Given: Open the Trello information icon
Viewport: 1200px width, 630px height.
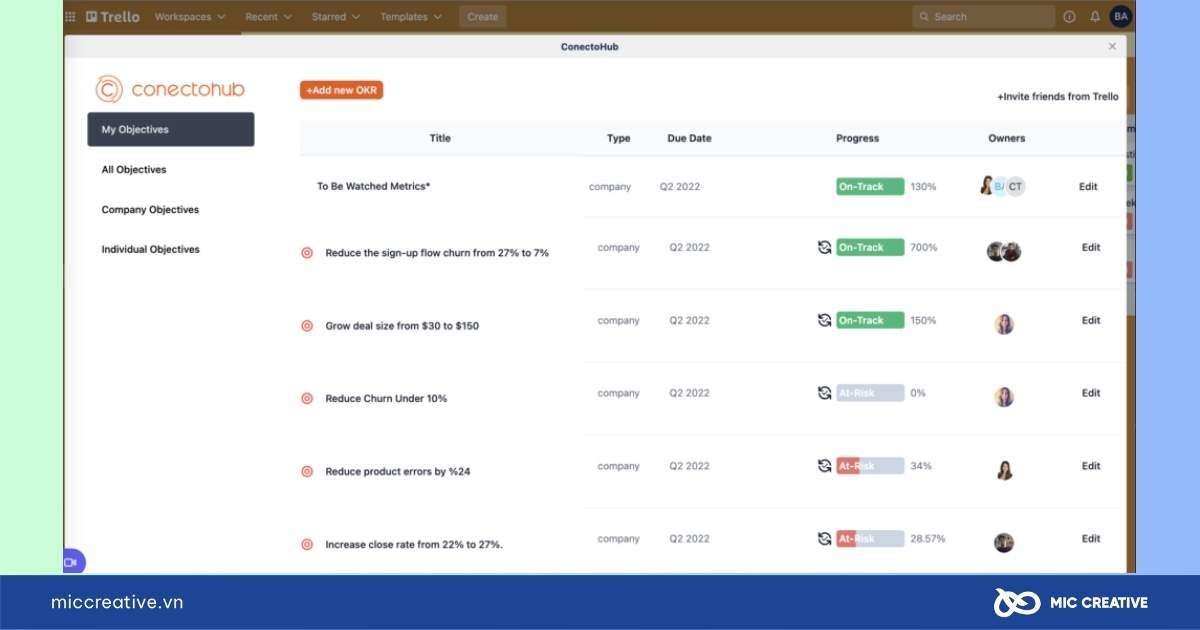Looking at the screenshot, I should point(1069,17).
